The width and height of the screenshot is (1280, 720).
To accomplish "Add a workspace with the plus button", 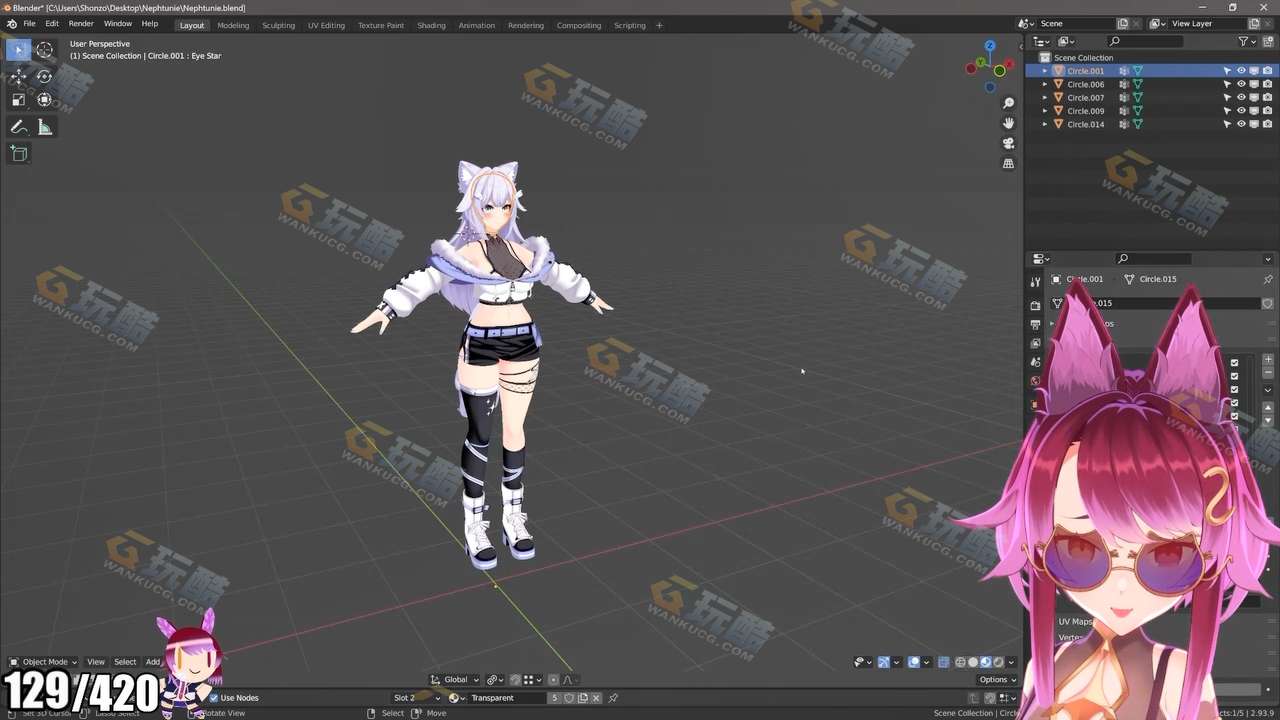I will [x=659, y=25].
